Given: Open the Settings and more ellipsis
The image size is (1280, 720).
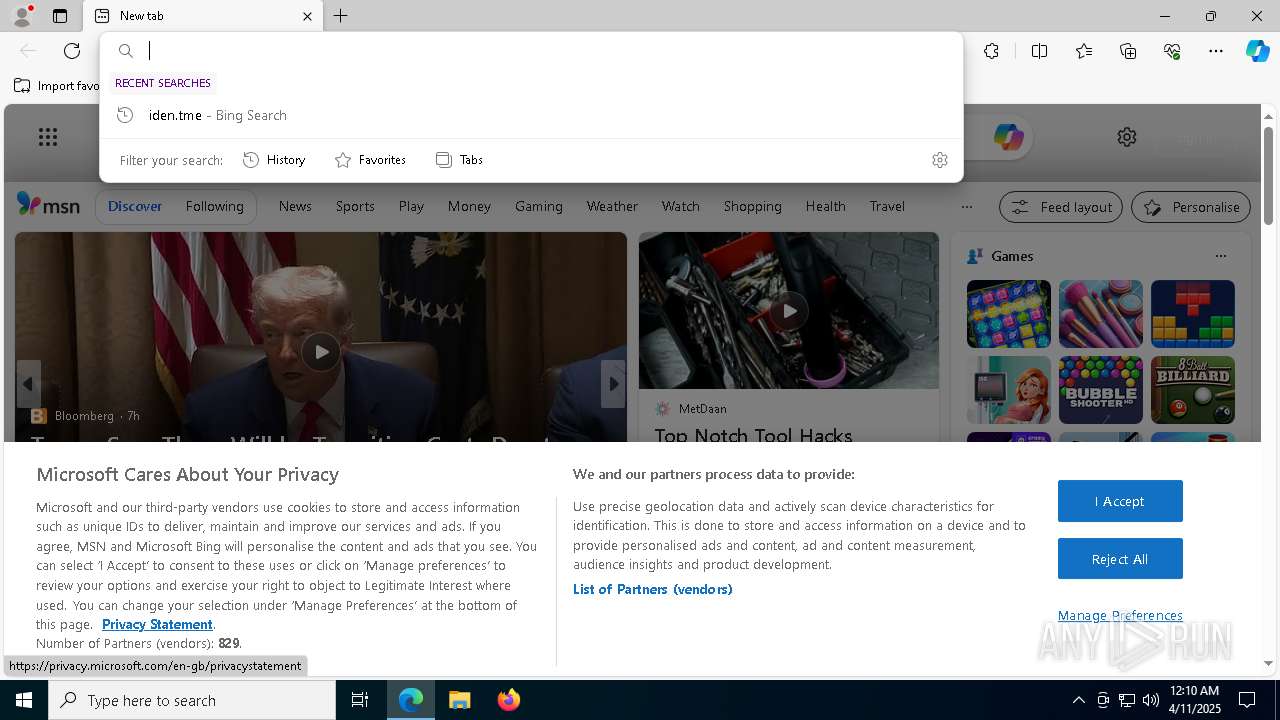Looking at the screenshot, I should click(1216, 51).
